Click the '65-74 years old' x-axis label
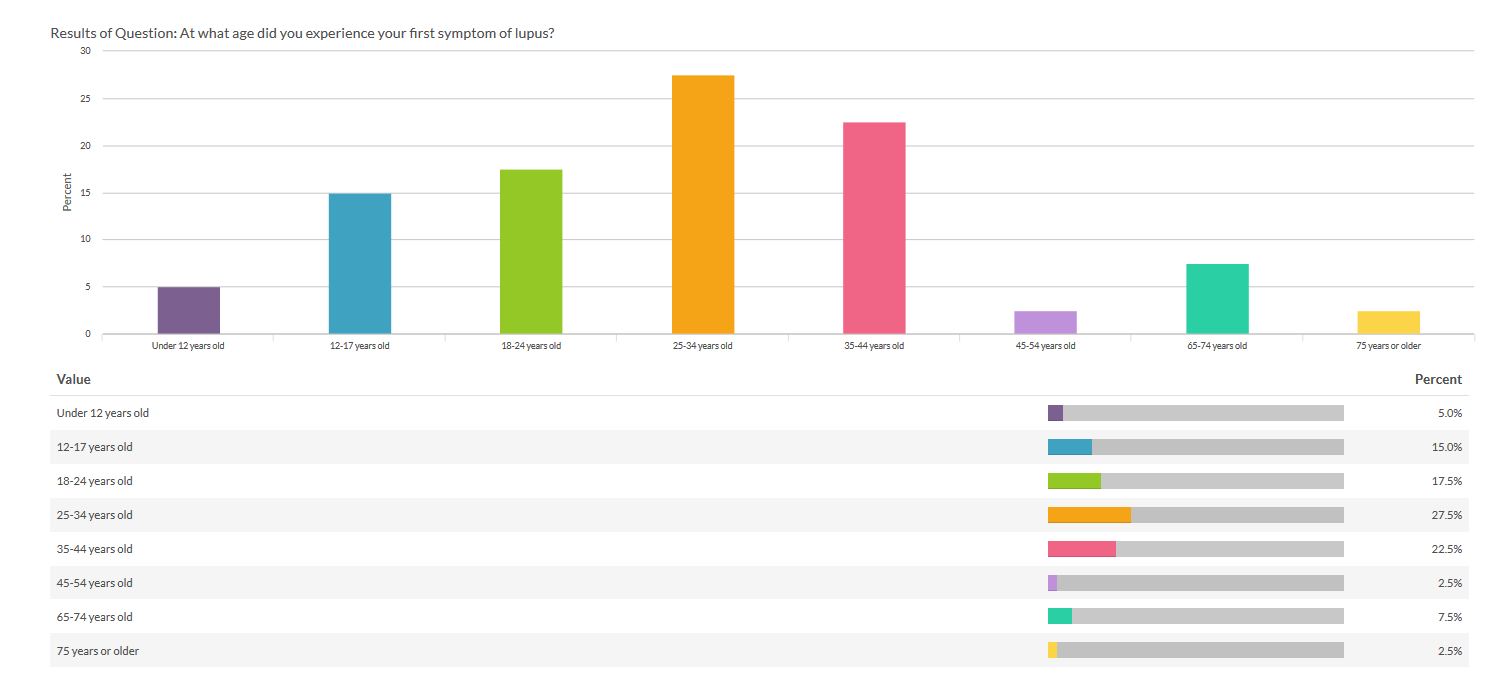Image resolution: width=1509 pixels, height=697 pixels. [x=1217, y=346]
